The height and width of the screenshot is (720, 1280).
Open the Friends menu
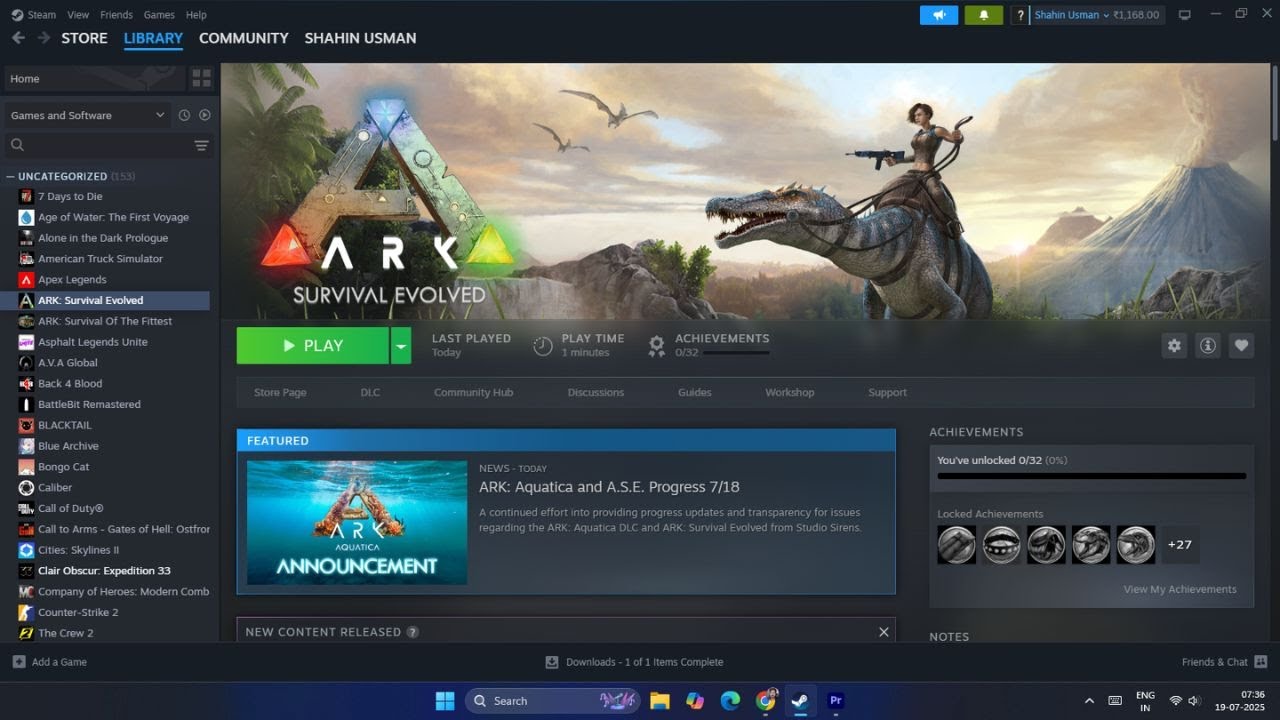coord(116,15)
